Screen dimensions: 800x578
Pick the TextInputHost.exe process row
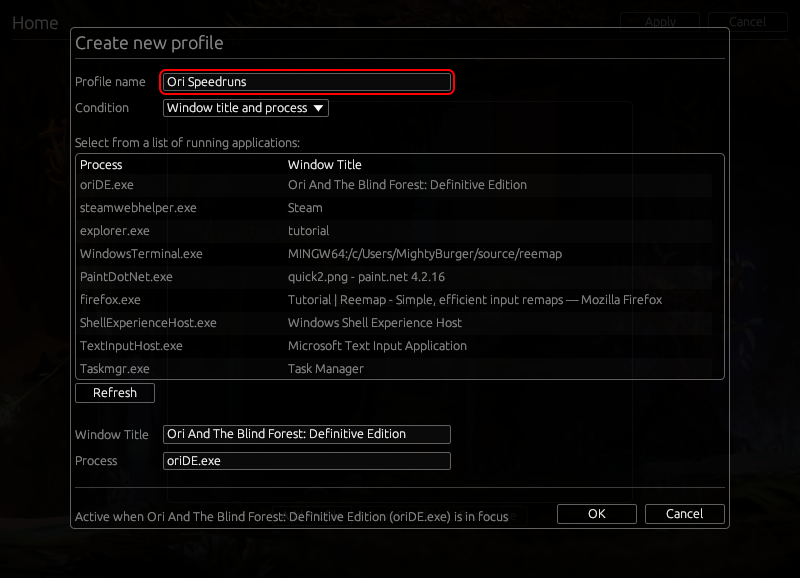[398, 346]
